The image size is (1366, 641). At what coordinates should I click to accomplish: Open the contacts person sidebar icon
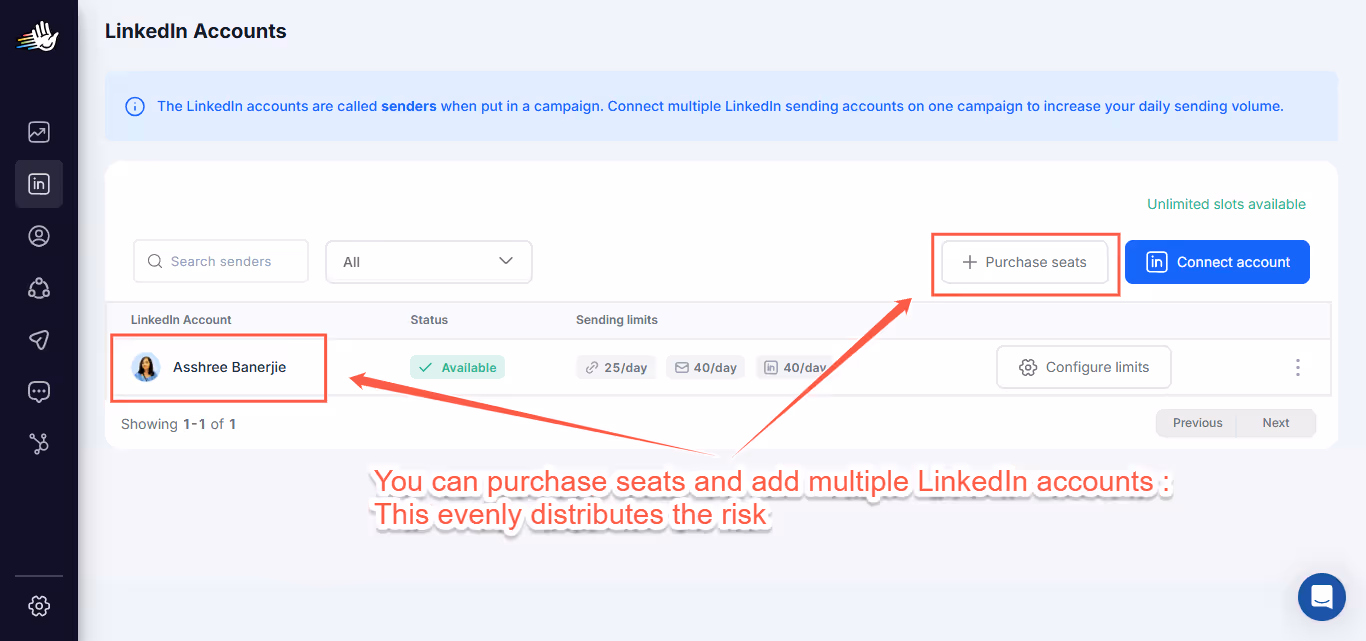(x=38, y=235)
